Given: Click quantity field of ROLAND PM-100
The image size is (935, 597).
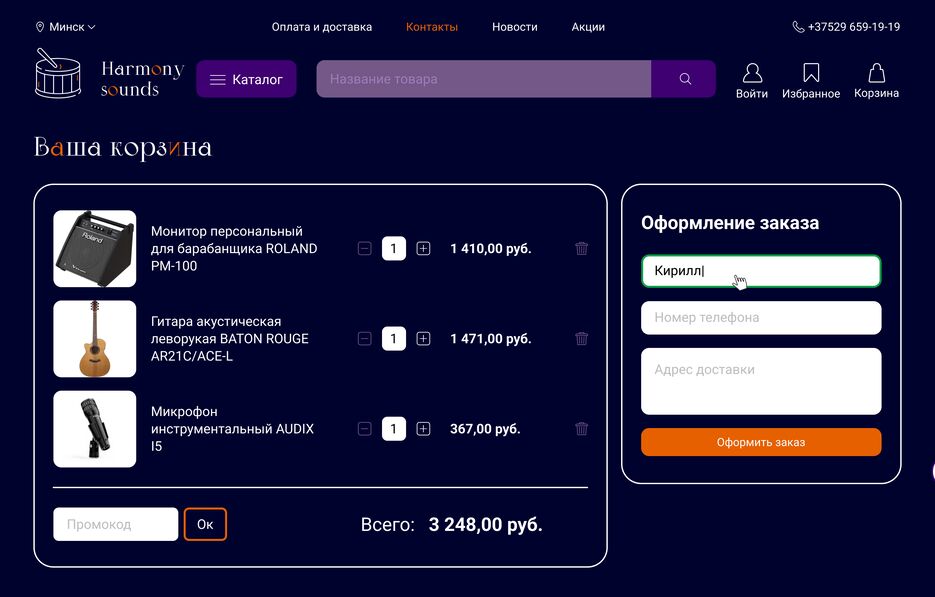Looking at the screenshot, I should [394, 249].
